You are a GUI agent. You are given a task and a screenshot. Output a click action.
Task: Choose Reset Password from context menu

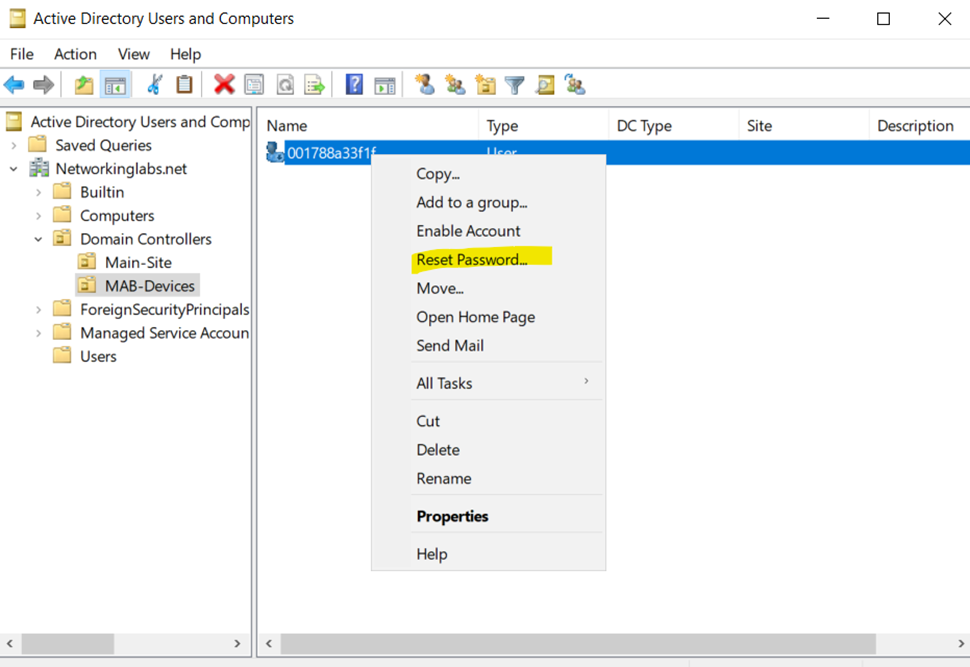point(488,259)
